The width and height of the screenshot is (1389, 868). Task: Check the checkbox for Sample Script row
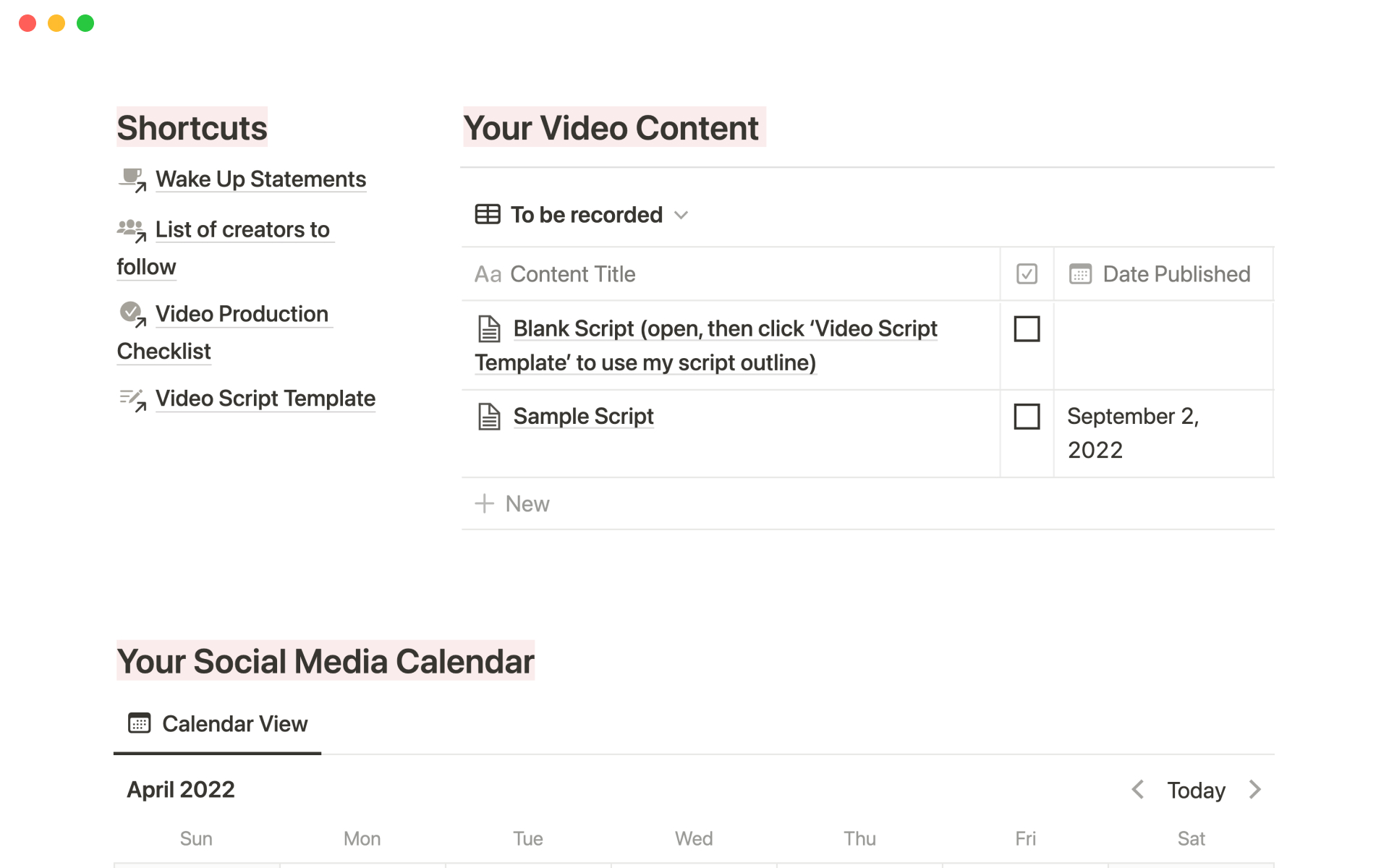(x=1027, y=417)
